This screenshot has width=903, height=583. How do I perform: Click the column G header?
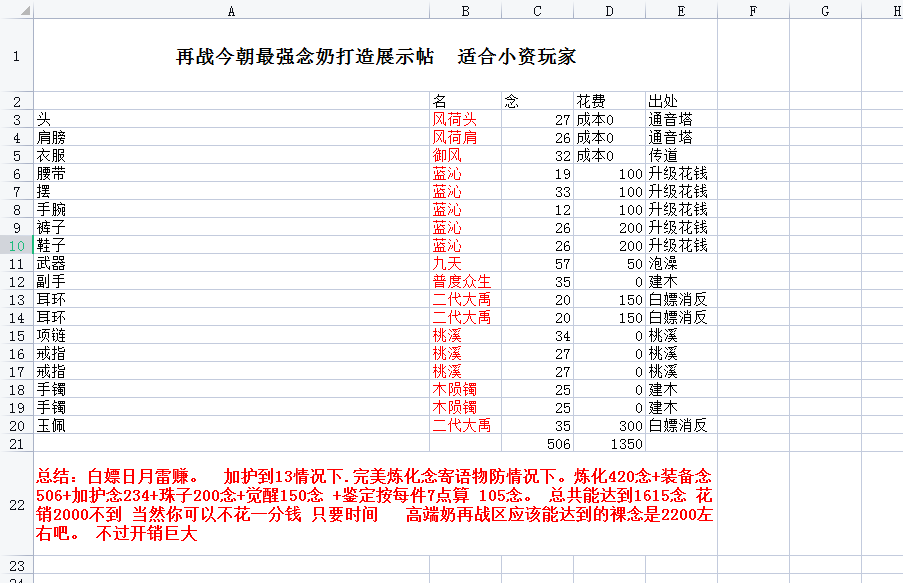(824, 10)
